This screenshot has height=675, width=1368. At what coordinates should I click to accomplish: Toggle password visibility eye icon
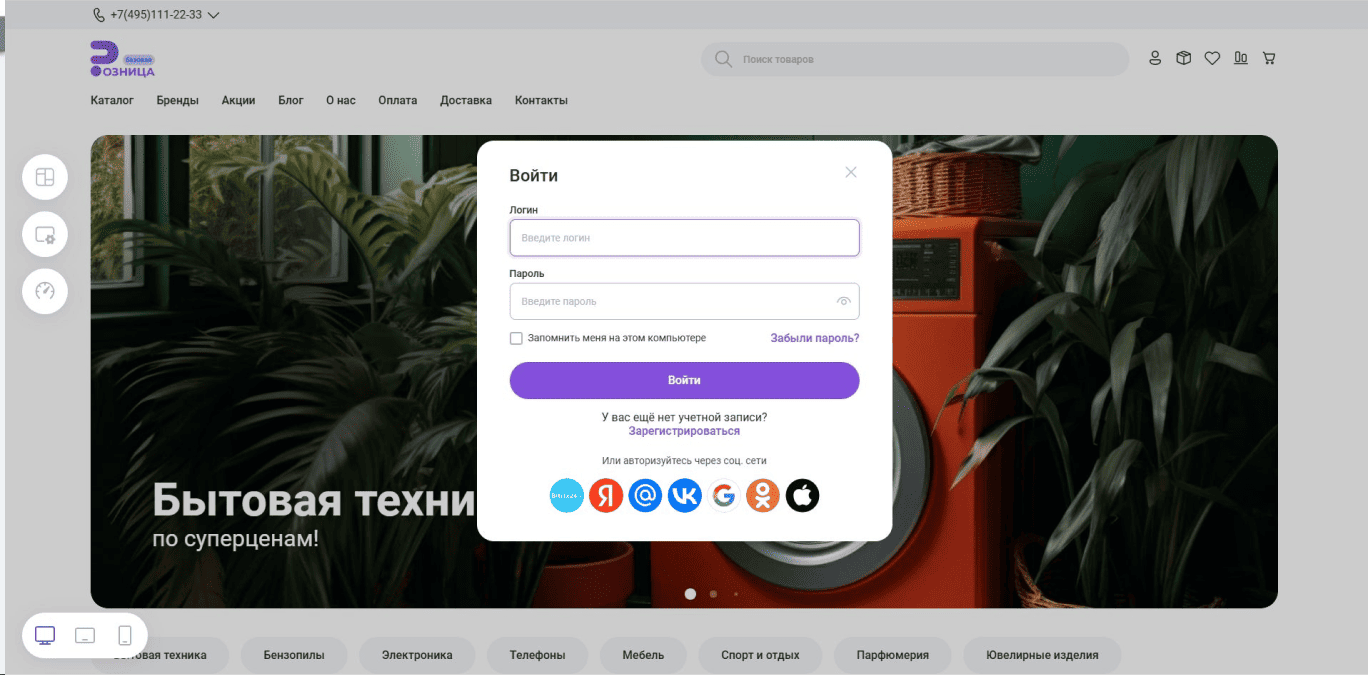click(x=843, y=301)
